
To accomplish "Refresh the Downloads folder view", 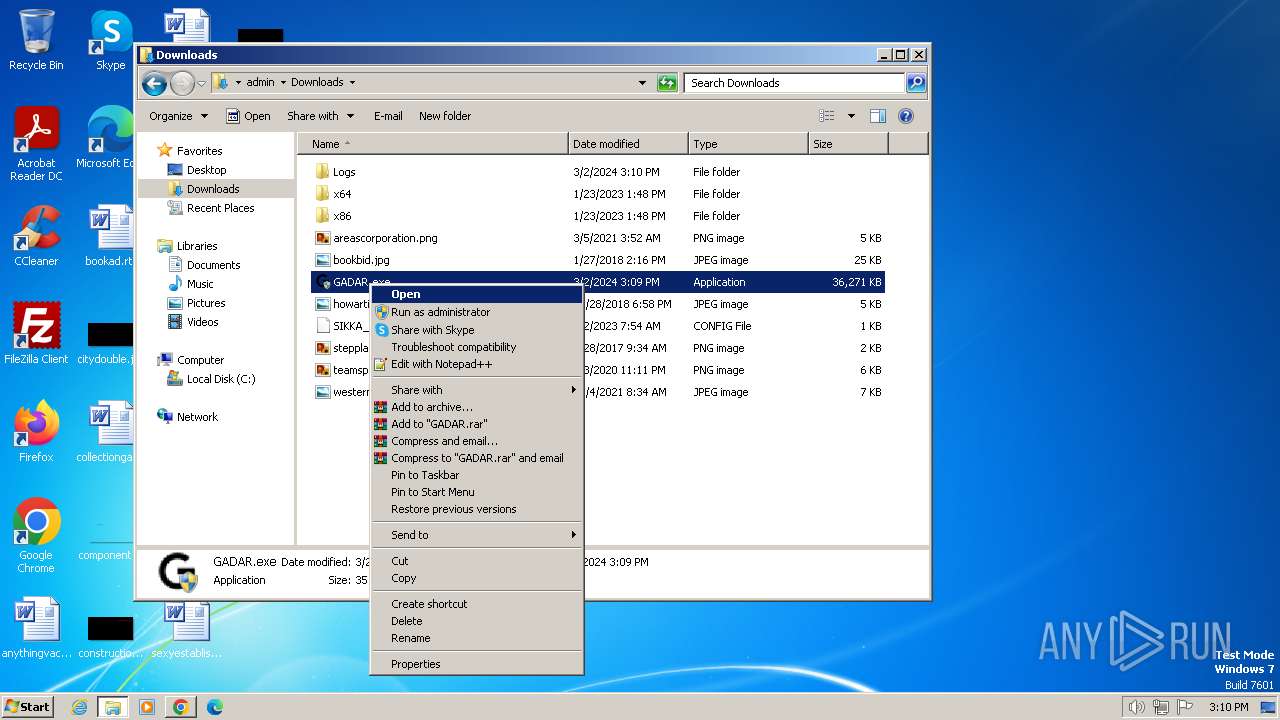I will (667, 83).
